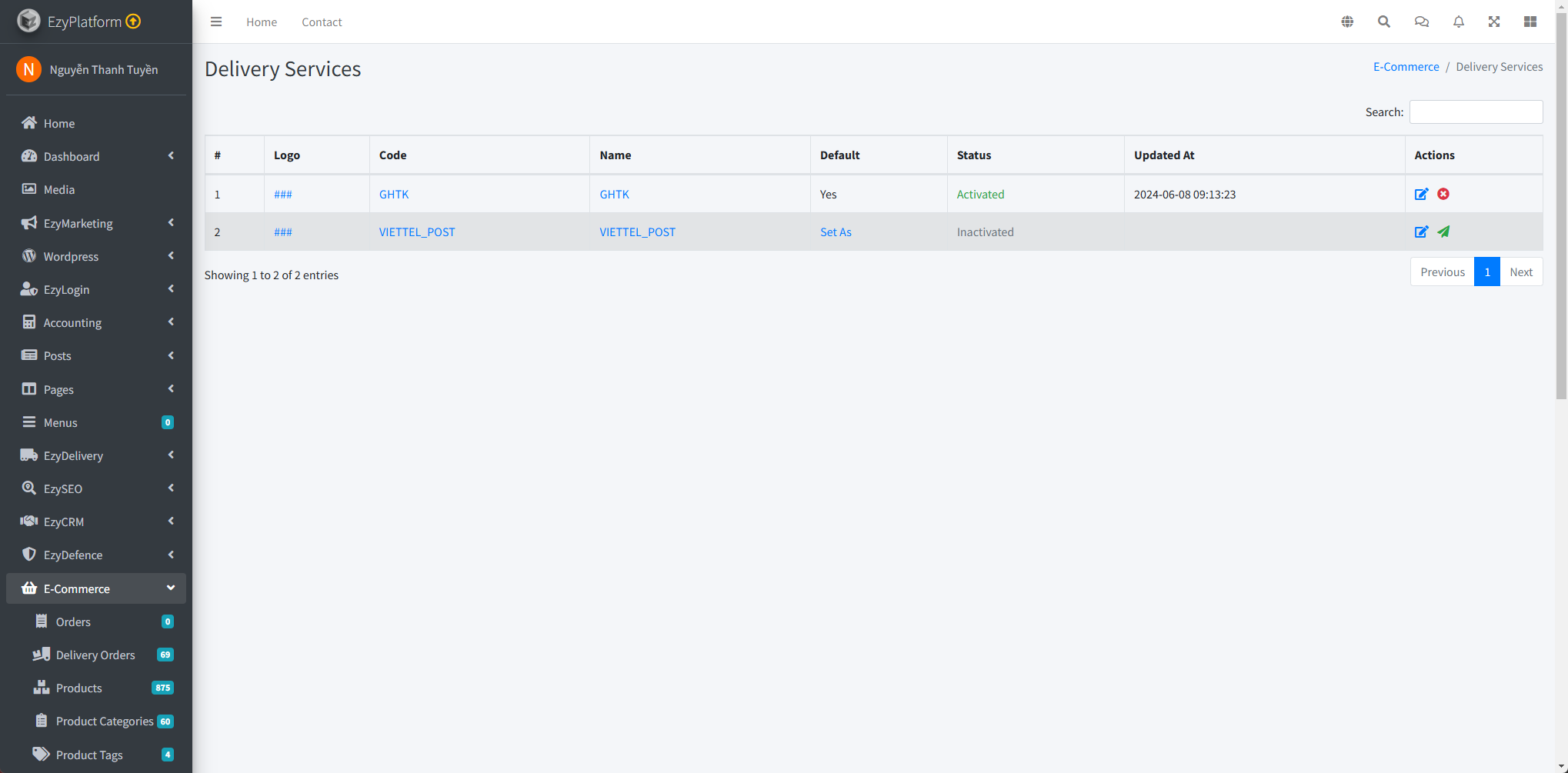The height and width of the screenshot is (773, 1568).
Task: Focus the table Search input field
Action: pyautogui.click(x=1476, y=112)
